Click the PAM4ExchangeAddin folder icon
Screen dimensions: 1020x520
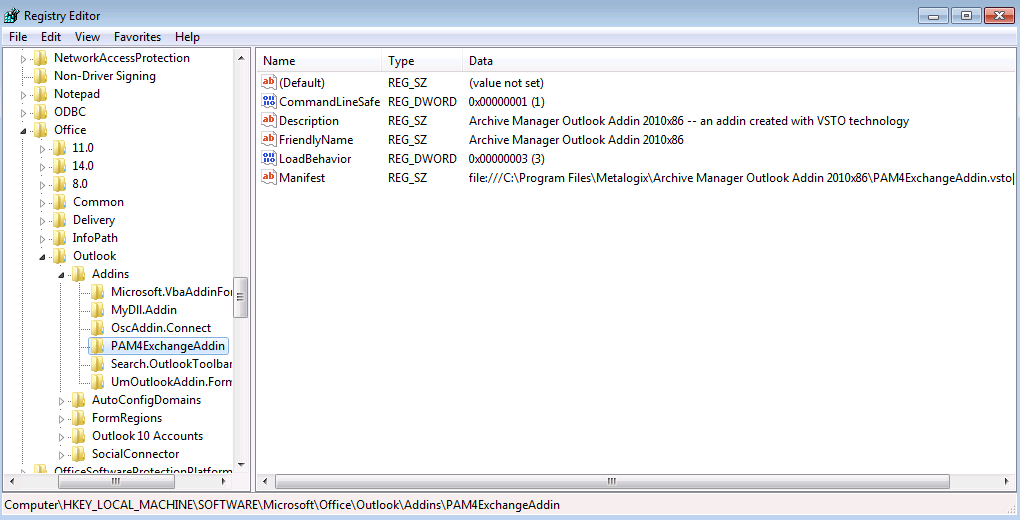98,346
